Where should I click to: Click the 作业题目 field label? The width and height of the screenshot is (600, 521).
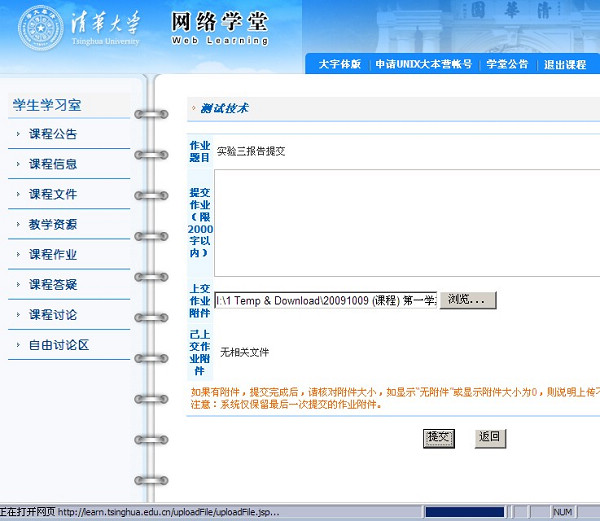(x=200, y=151)
